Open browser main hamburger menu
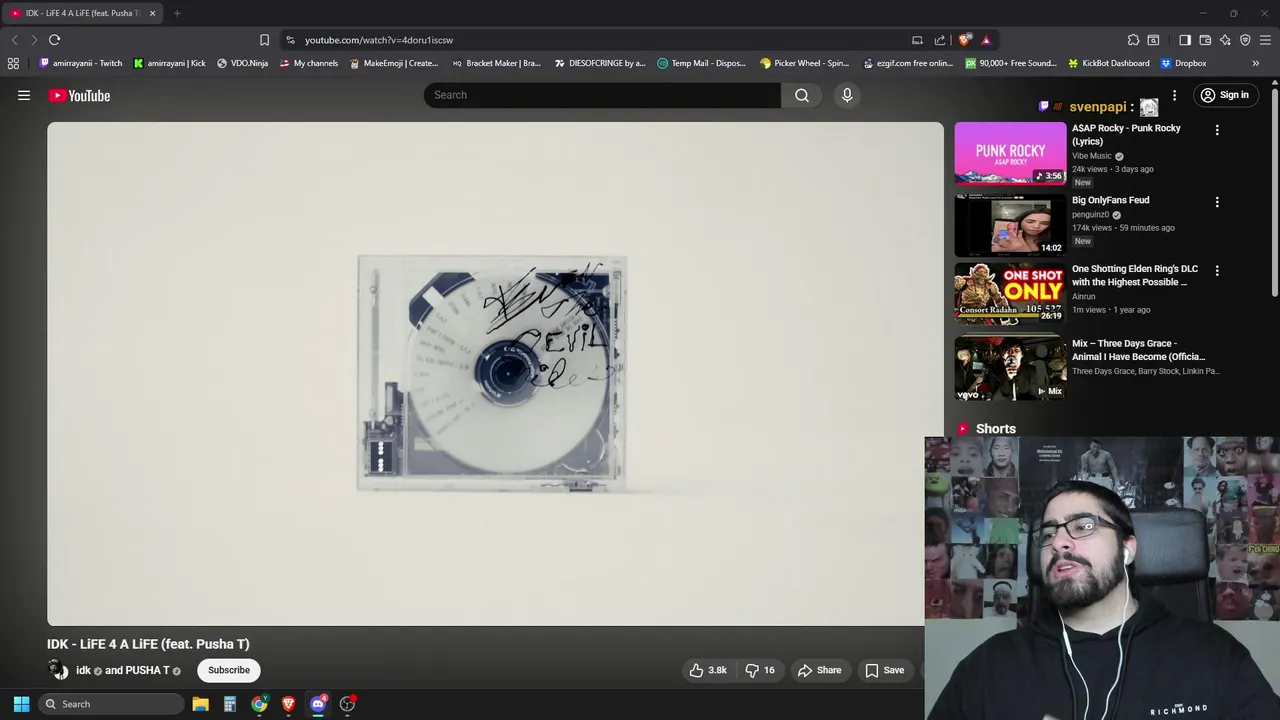1280x720 pixels. pyautogui.click(x=1266, y=40)
